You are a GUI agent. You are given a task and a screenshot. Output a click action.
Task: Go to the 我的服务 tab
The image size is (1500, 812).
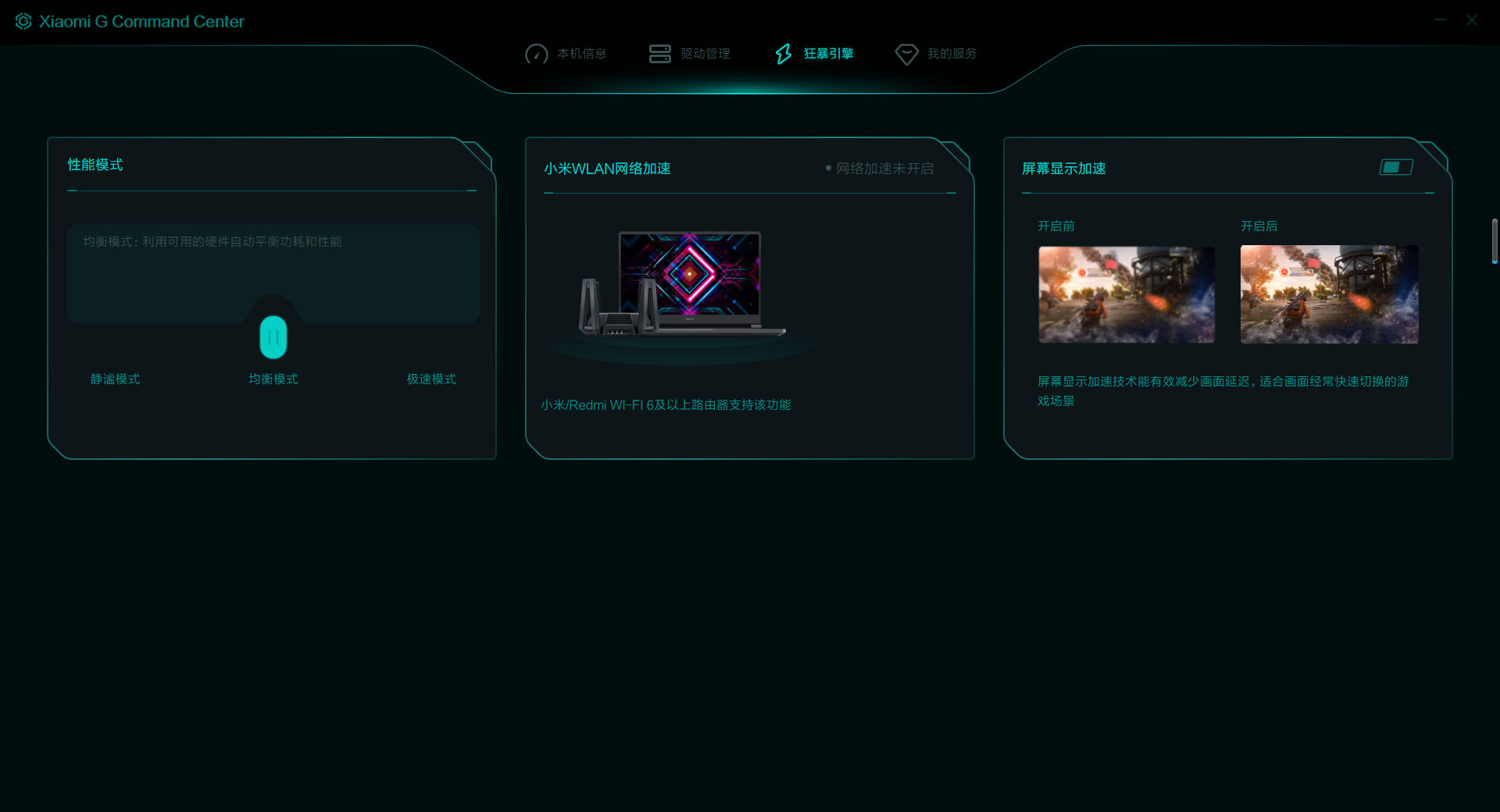point(936,54)
